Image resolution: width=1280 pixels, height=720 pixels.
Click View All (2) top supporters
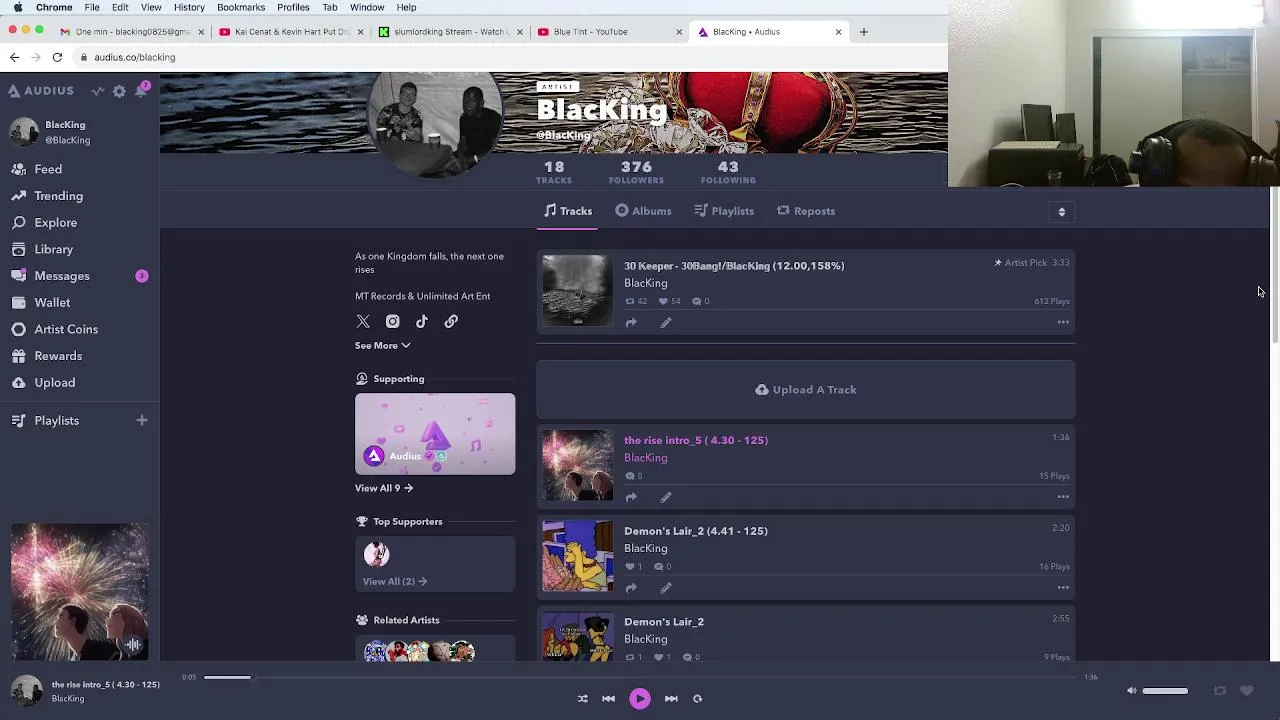395,581
